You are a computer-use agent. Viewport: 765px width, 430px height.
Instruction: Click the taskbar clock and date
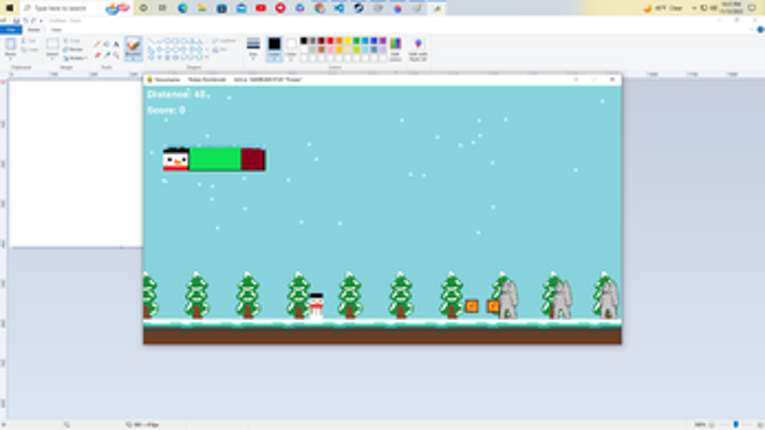point(731,8)
